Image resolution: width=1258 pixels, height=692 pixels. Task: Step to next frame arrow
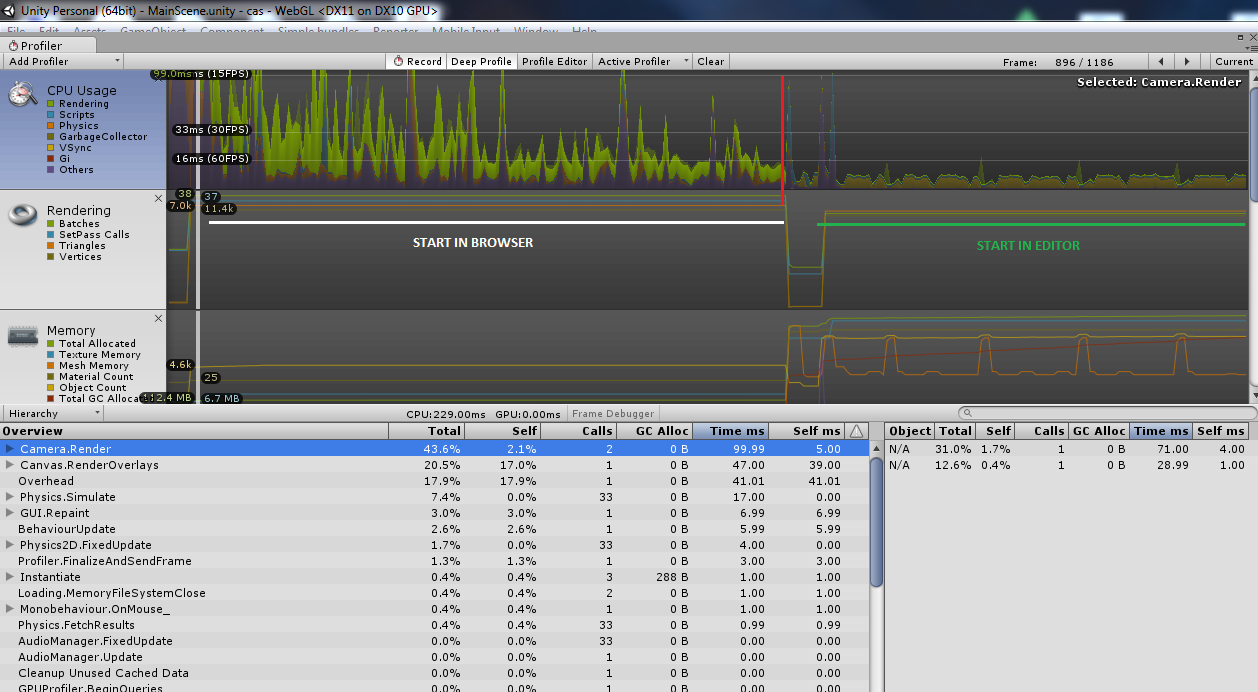pos(1187,61)
